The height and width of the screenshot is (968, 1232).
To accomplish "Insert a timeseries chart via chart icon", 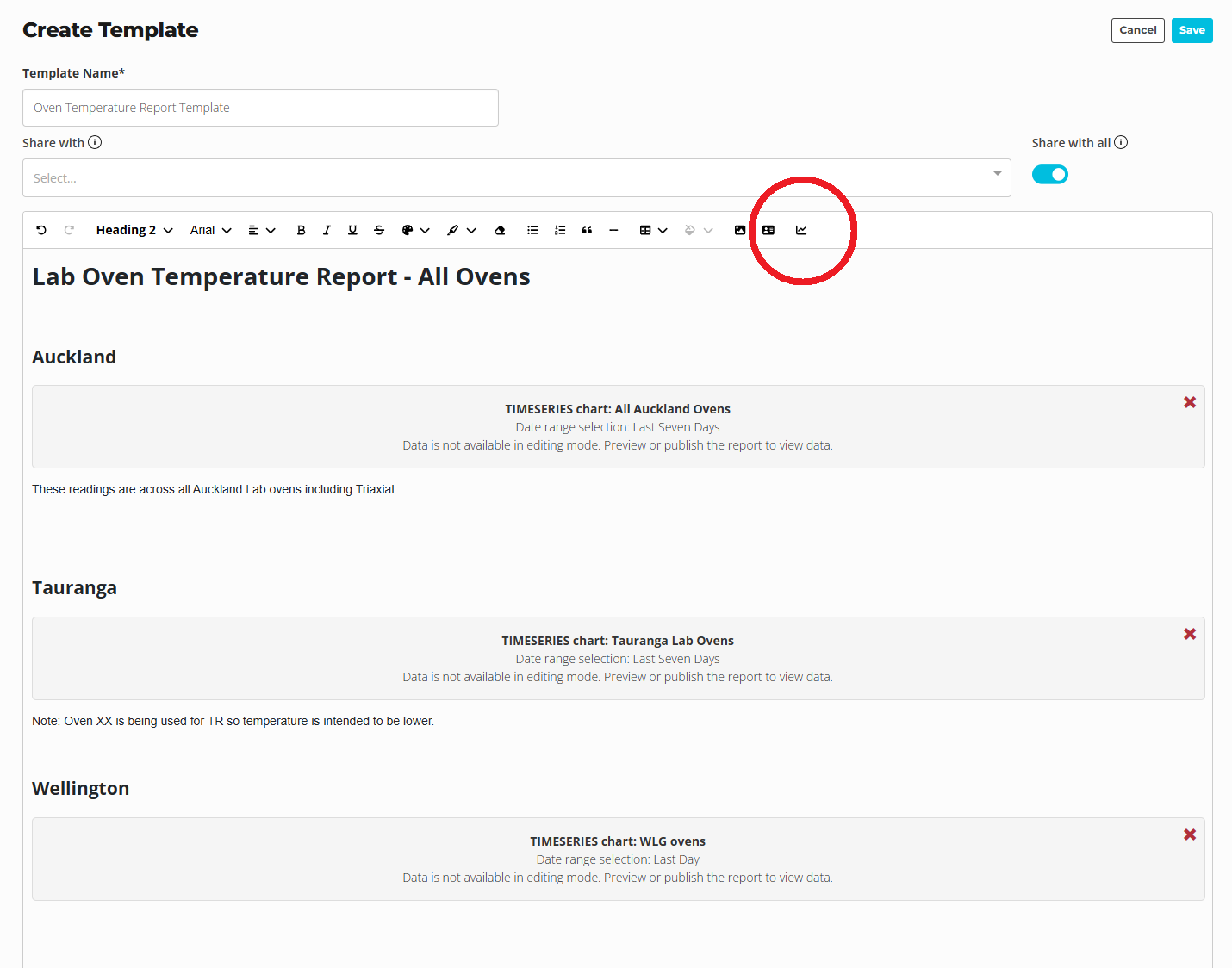I will [x=801, y=230].
